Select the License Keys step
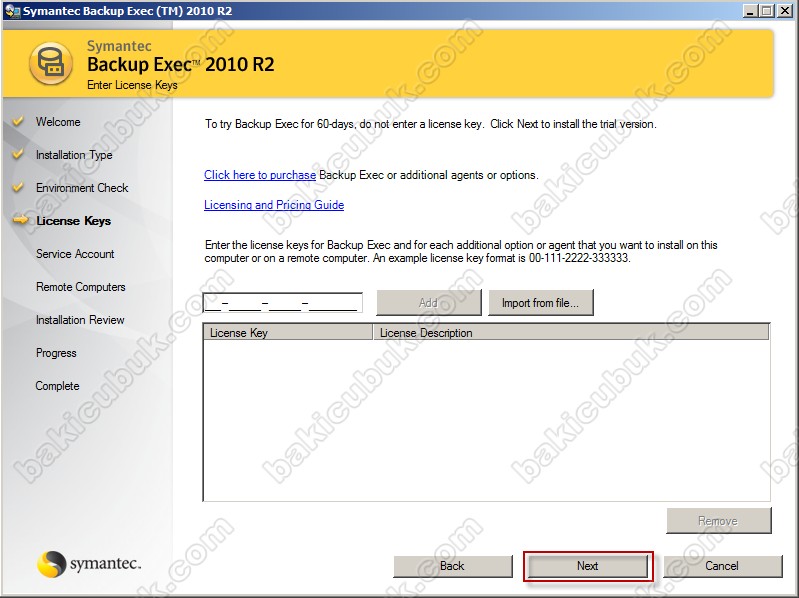799x598 pixels. [x=73, y=221]
